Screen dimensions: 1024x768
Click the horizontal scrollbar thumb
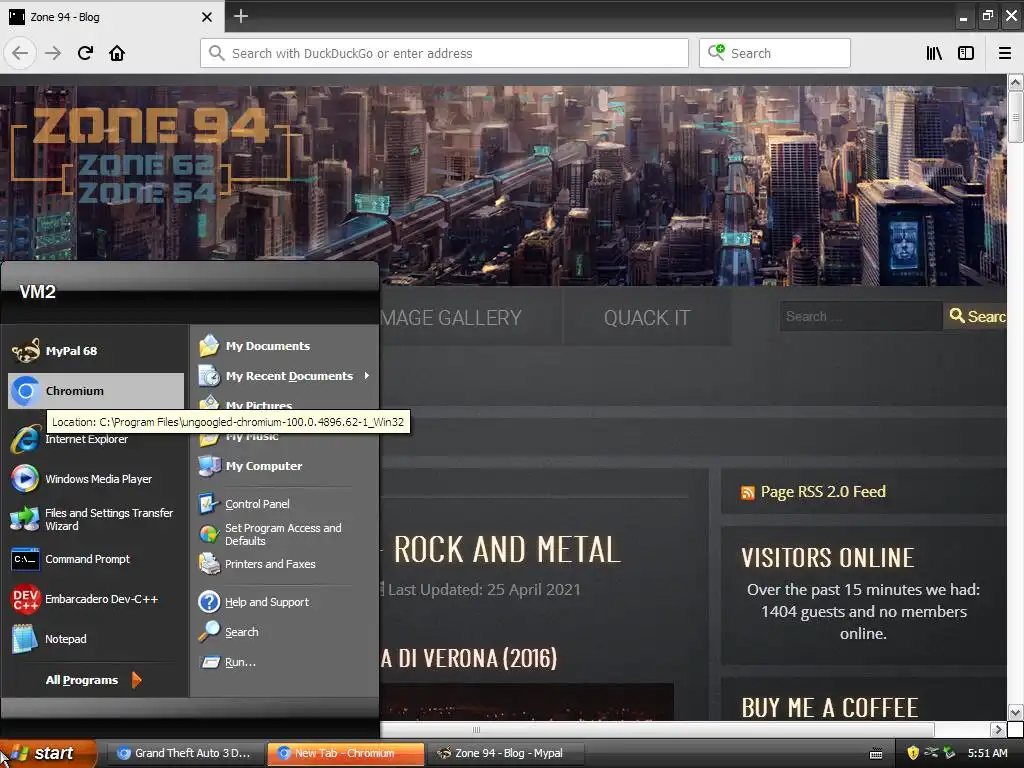click(656, 729)
